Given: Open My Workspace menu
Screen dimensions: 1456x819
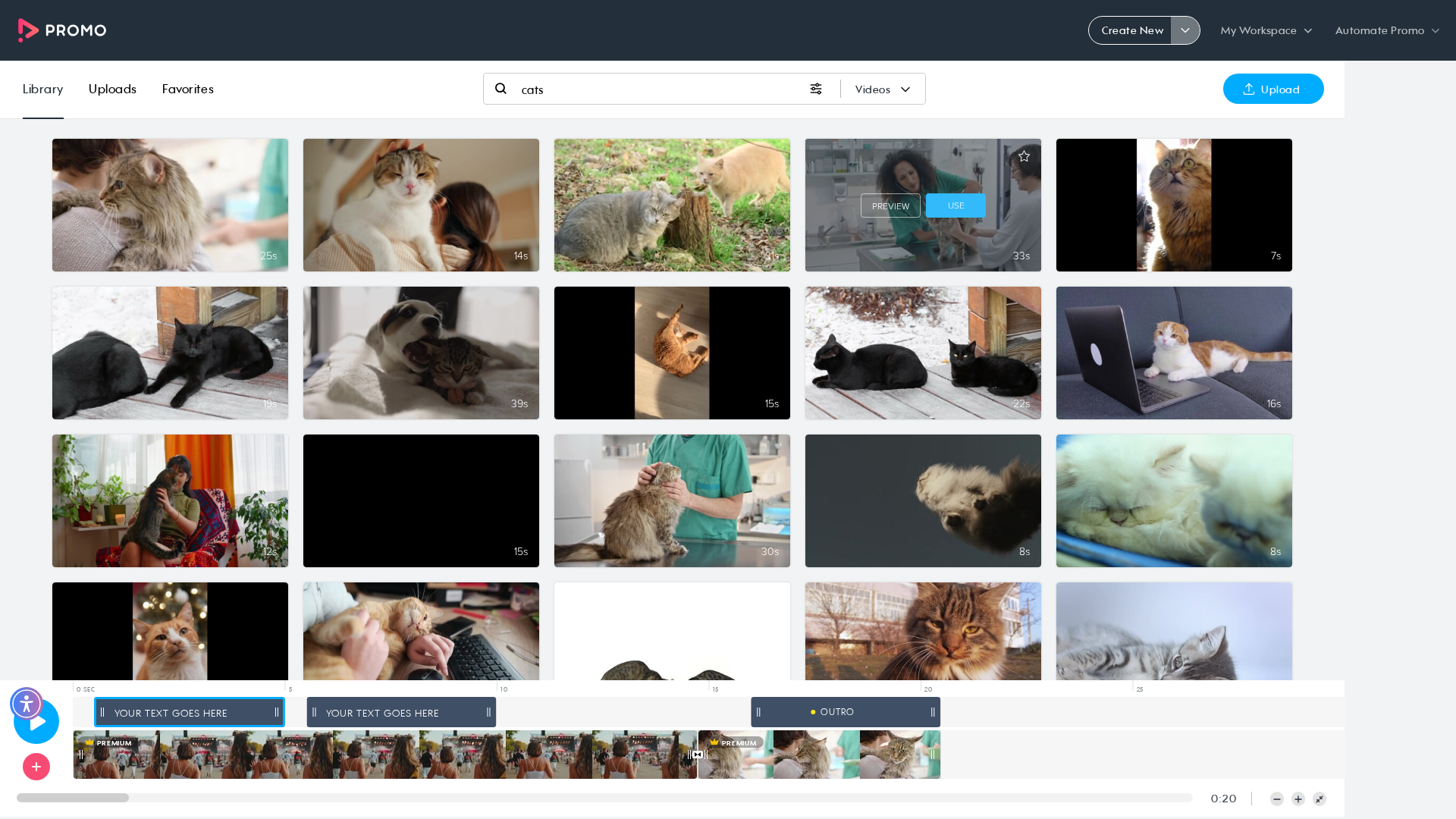Looking at the screenshot, I should [1266, 30].
